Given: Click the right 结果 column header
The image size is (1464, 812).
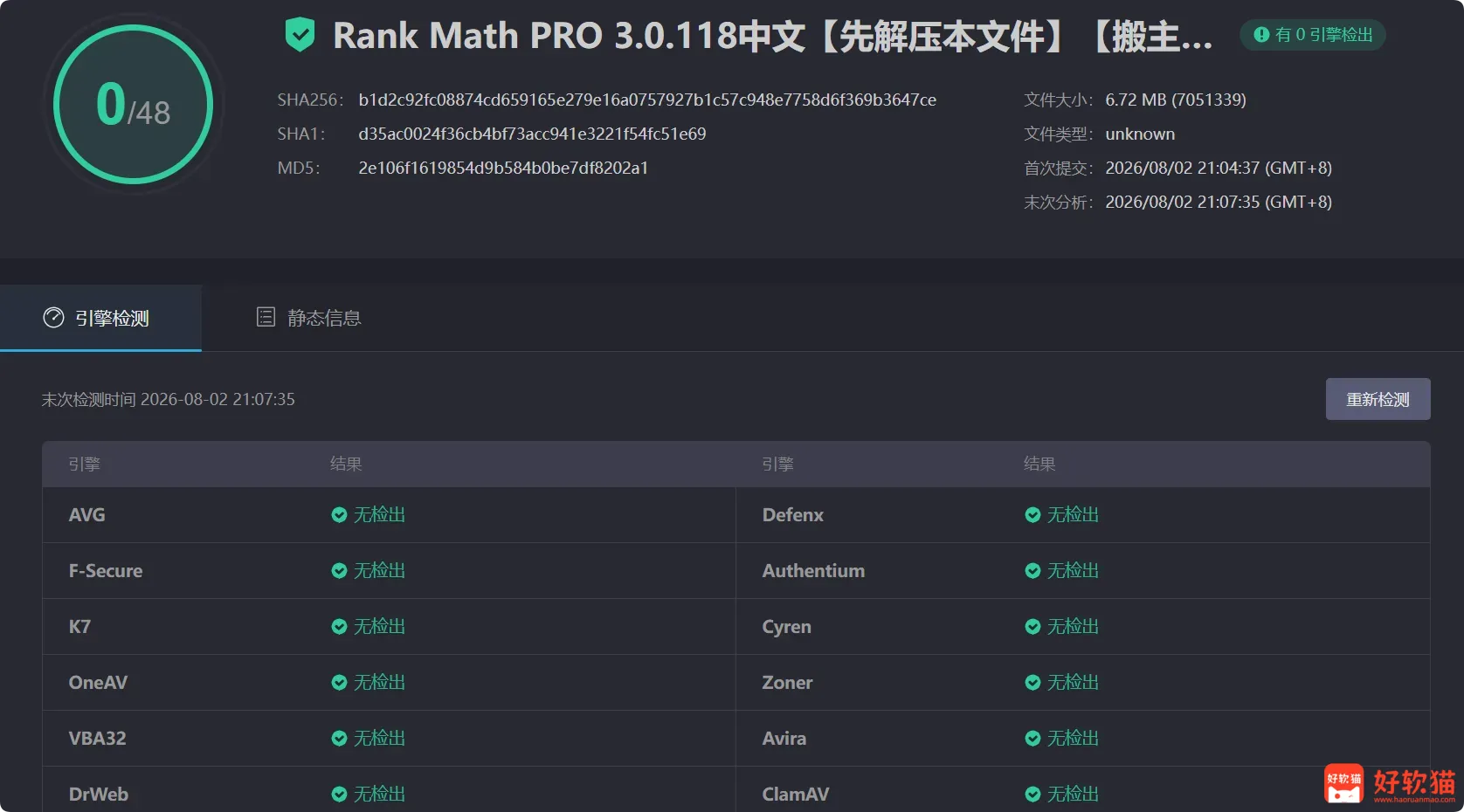Looking at the screenshot, I should click(x=1039, y=464).
